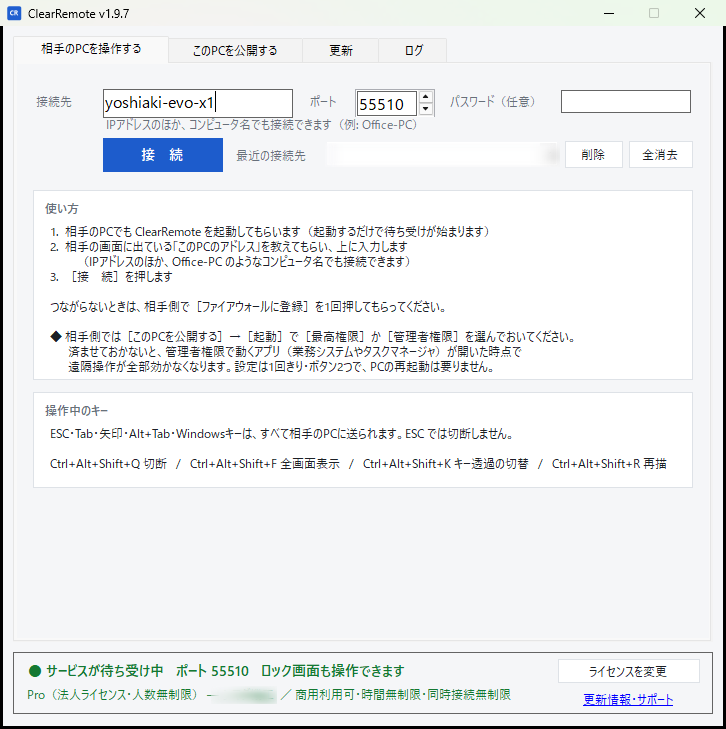
Task: Click the 全消去 button
Action: (x=660, y=154)
